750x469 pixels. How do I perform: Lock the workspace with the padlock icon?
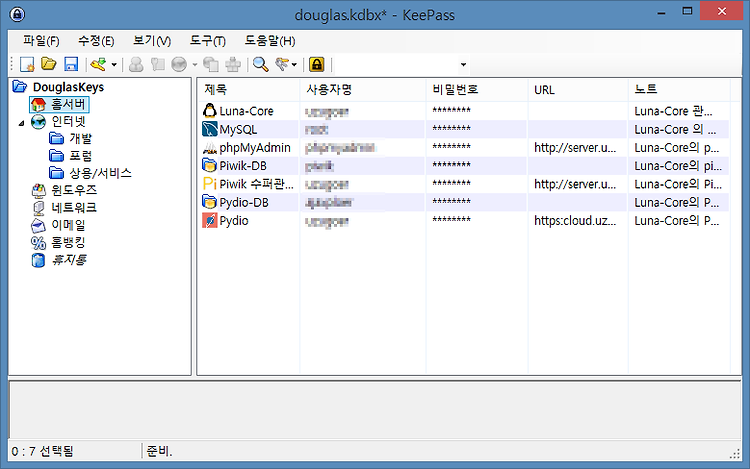point(317,64)
